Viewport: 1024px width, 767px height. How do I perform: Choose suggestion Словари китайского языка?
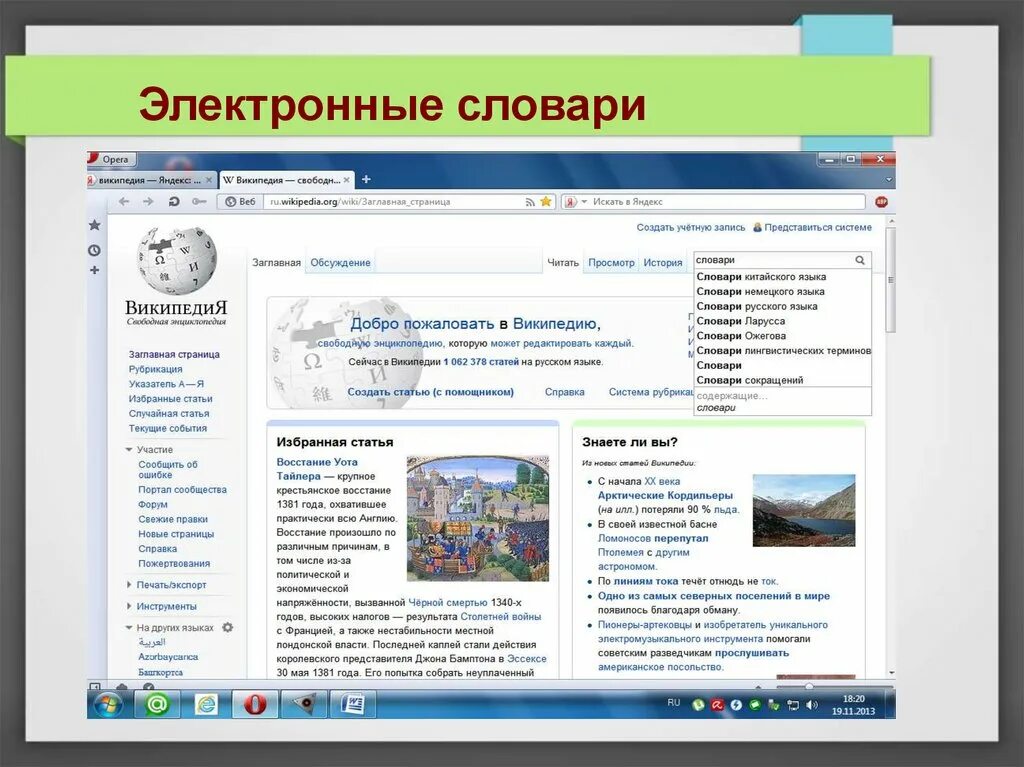click(782, 277)
